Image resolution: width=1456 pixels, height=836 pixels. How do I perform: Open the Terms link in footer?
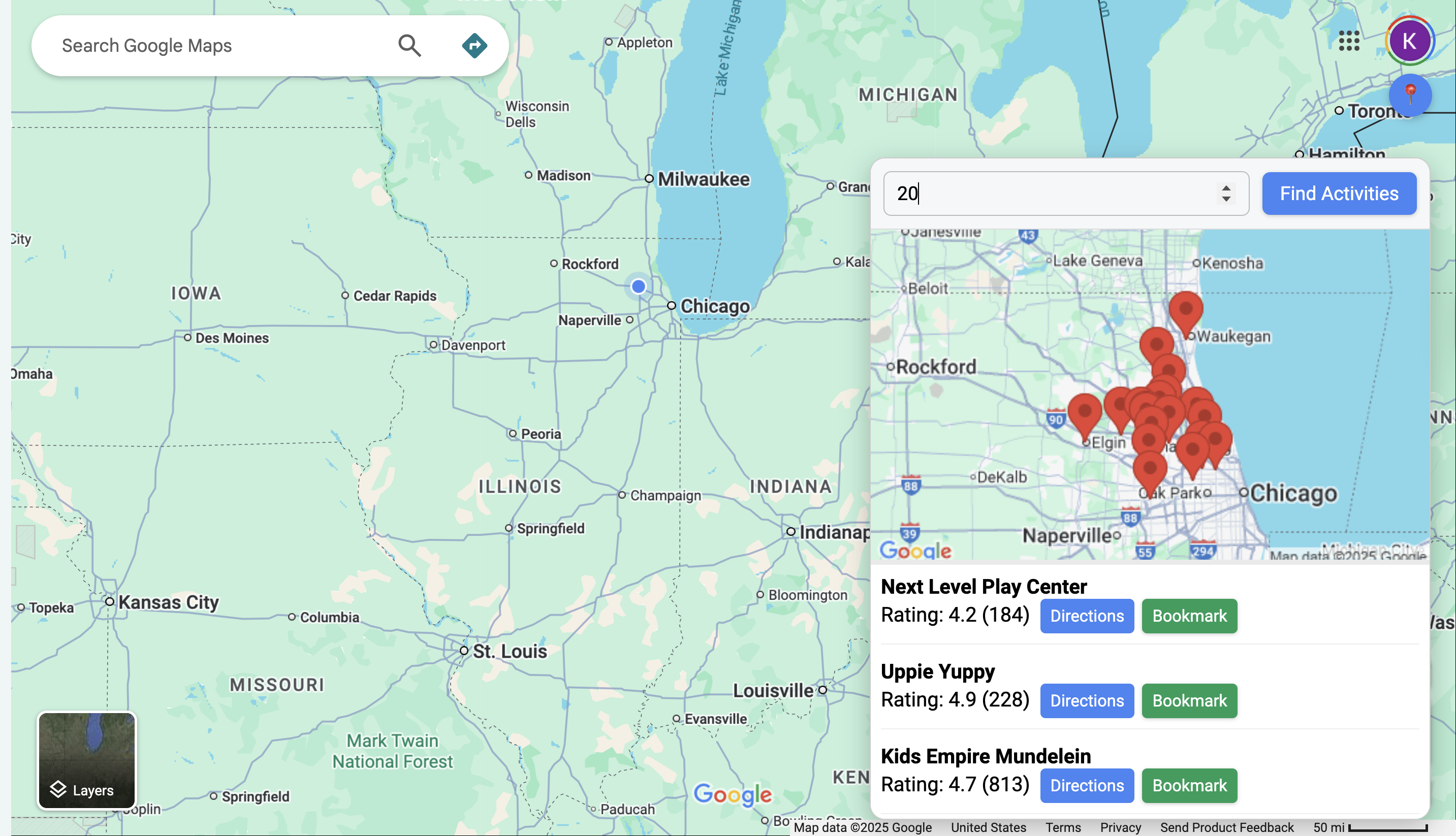[1062, 827]
